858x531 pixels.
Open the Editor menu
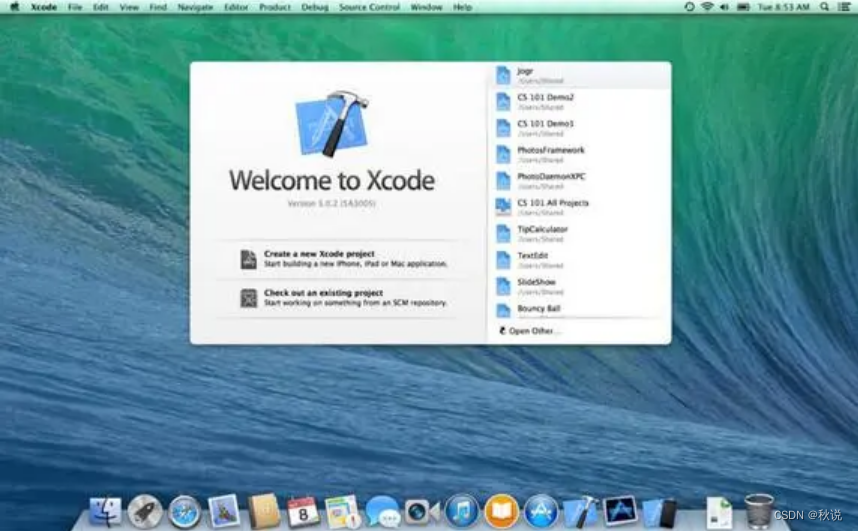236,7
